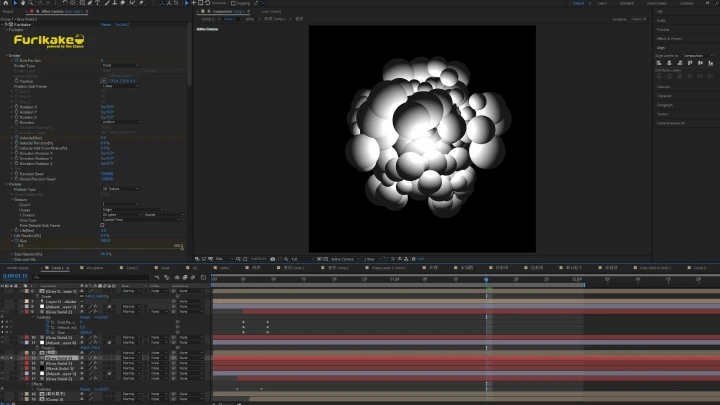This screenshot has height=405, width=720.
Task: Click the Shy layers timeline icon
Action: click(177, 277)
